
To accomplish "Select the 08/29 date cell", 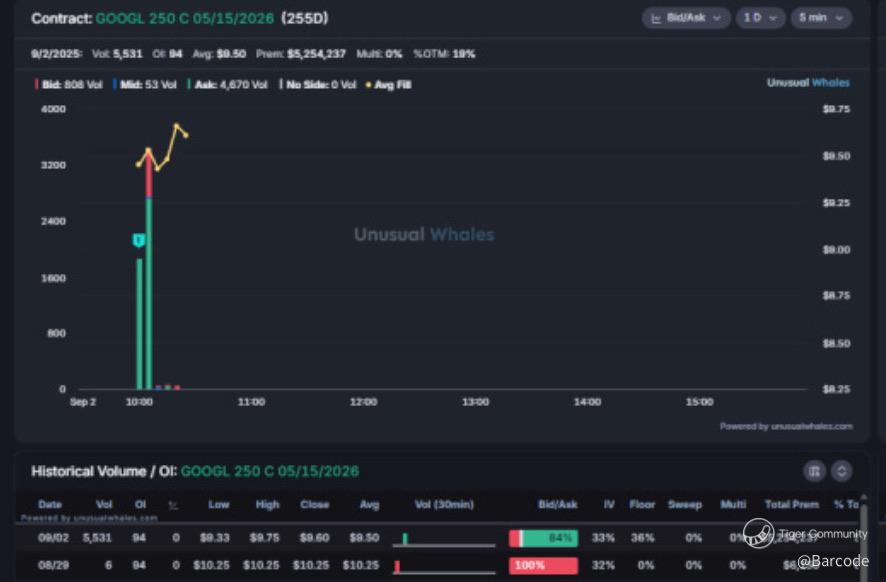I will point(53,564).
